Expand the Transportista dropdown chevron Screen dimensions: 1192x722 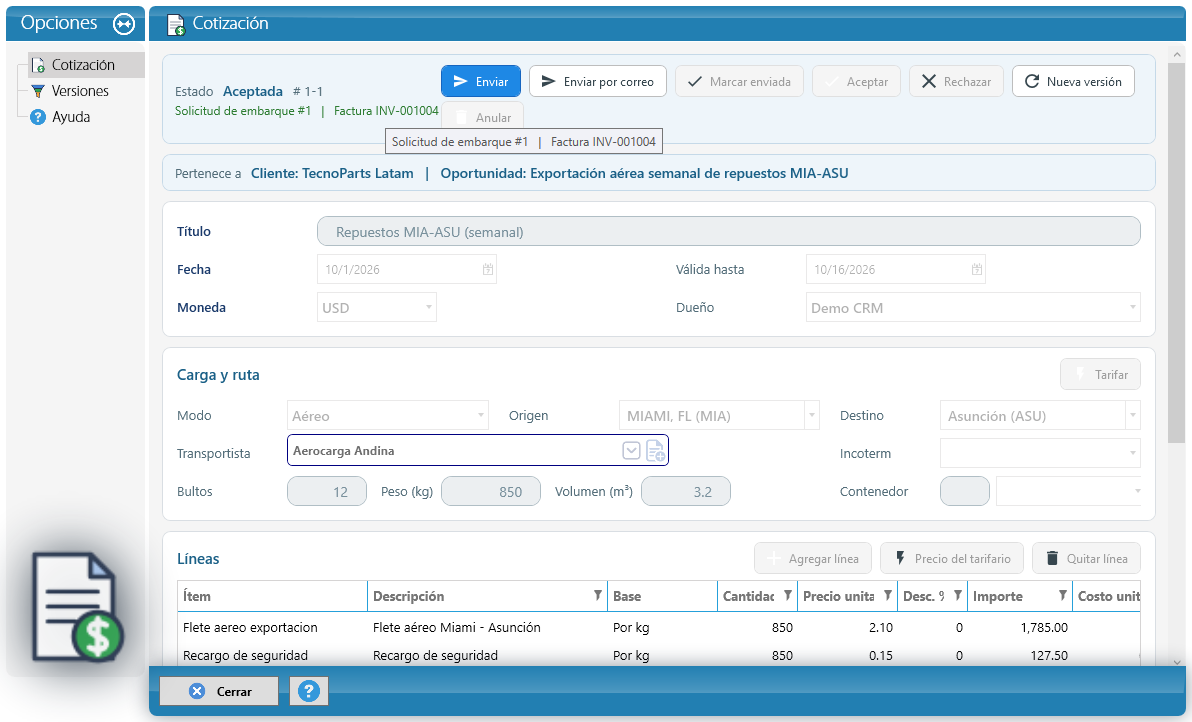click(631, 451)
